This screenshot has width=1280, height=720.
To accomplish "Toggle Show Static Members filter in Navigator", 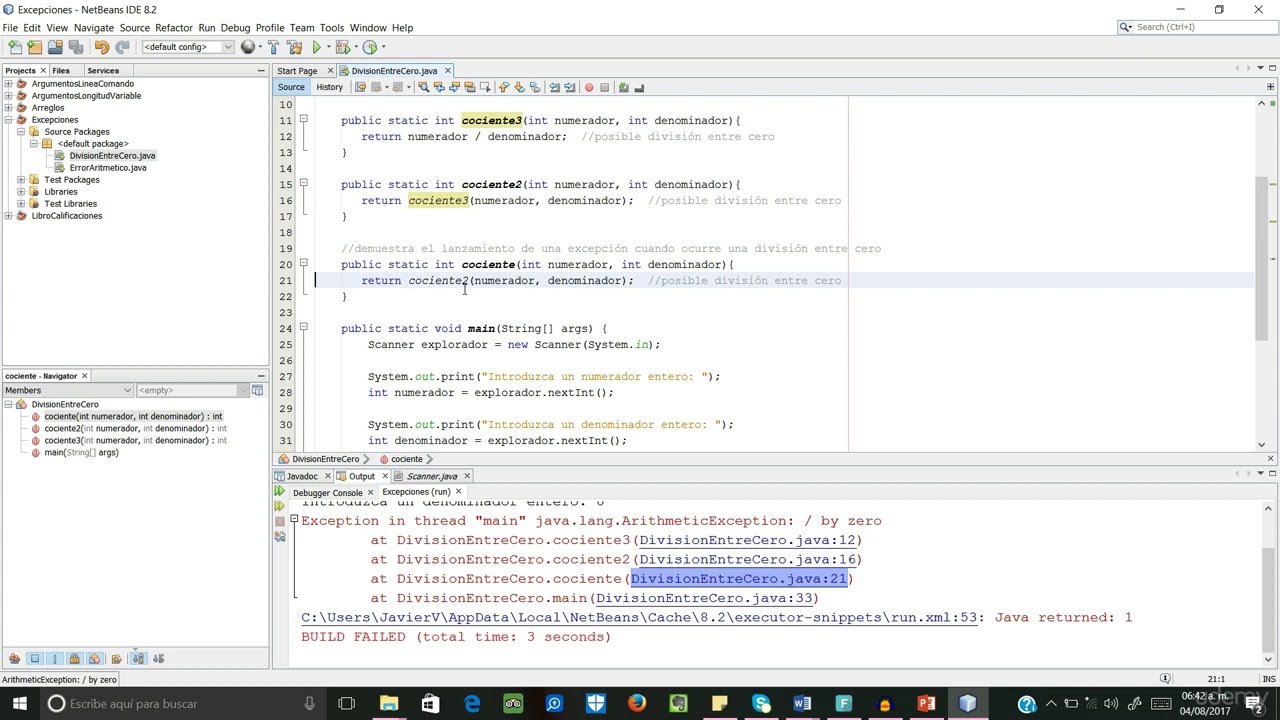I will pos(55,658).
